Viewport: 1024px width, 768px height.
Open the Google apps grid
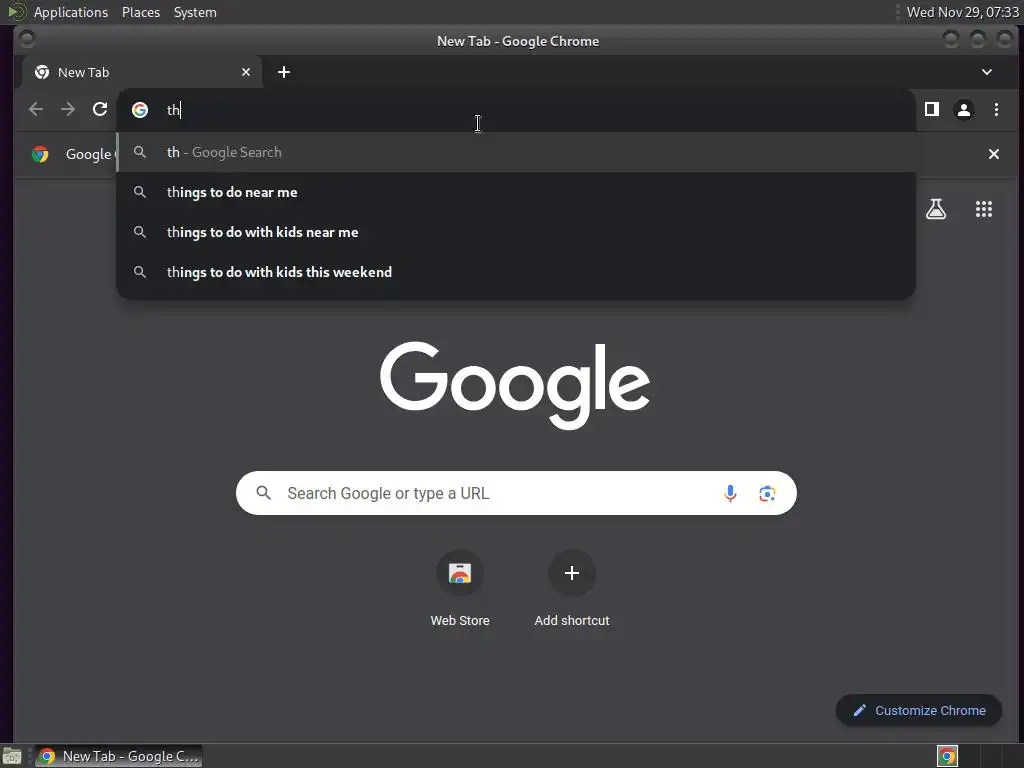[x=984, y=209]
